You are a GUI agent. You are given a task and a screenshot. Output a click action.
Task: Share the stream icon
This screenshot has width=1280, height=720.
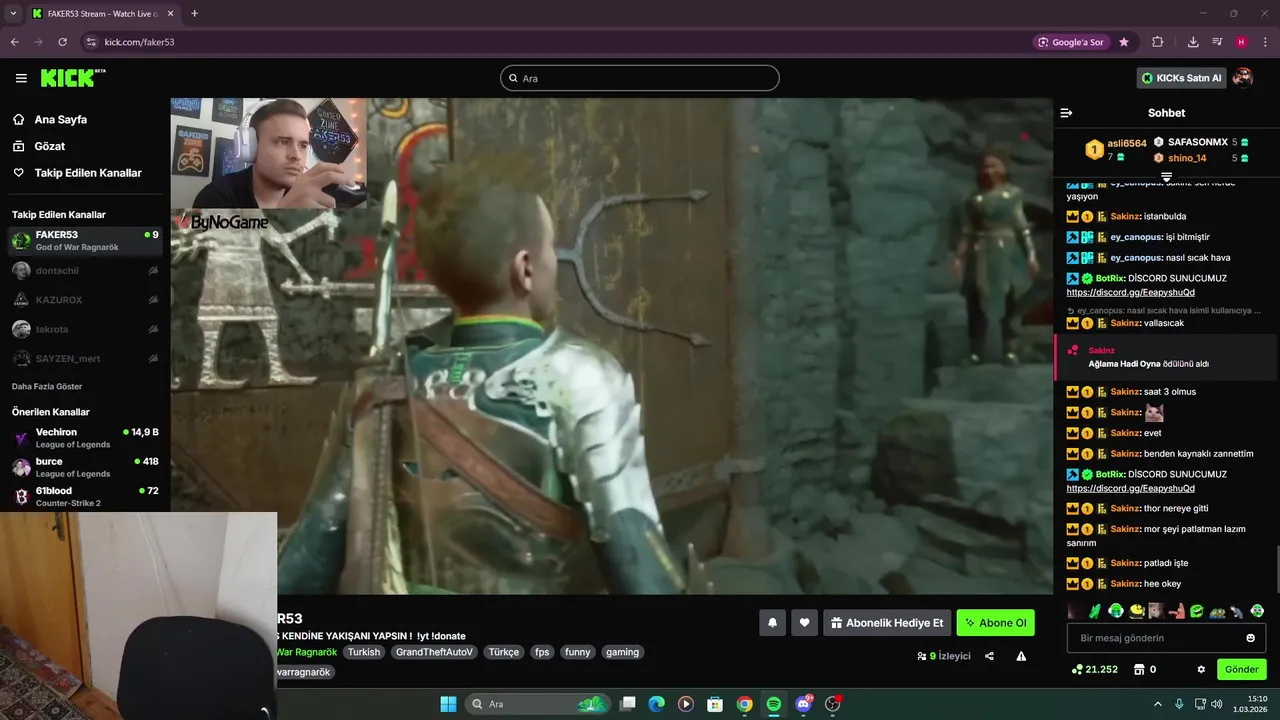click(989, 656)
